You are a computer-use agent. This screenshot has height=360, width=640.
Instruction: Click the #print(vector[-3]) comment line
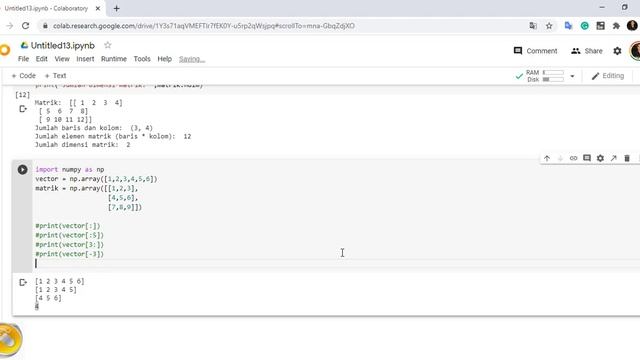coord(70,254)
